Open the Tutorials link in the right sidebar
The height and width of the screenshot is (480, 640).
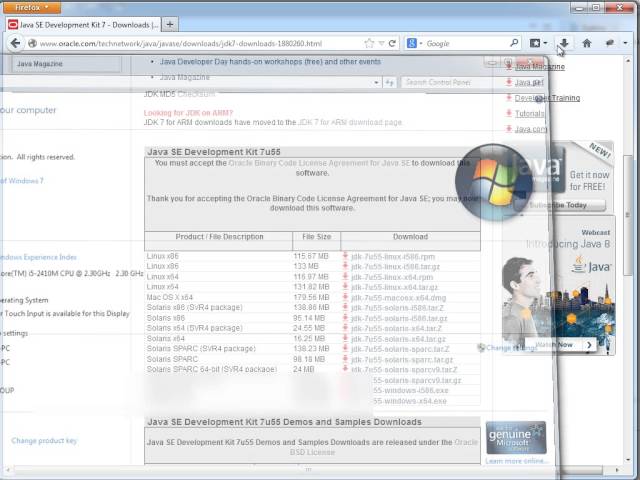(529, 113)
